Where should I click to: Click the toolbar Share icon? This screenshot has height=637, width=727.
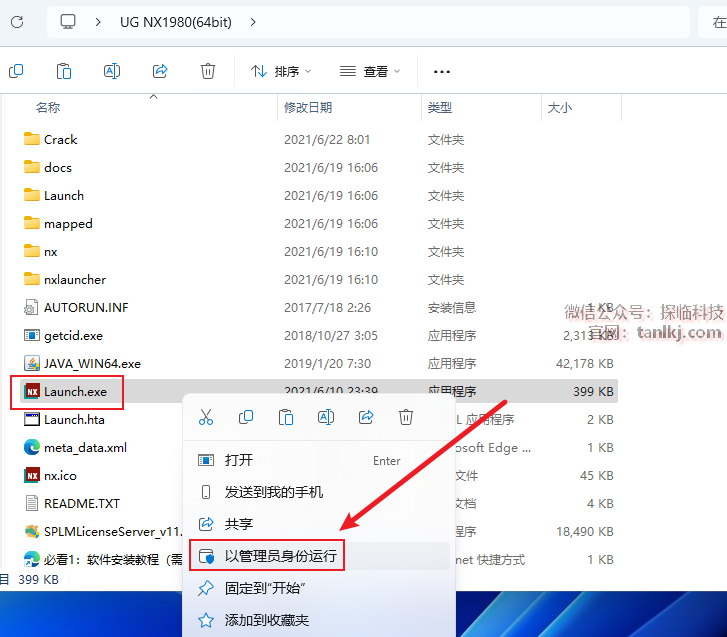(160, 71)
